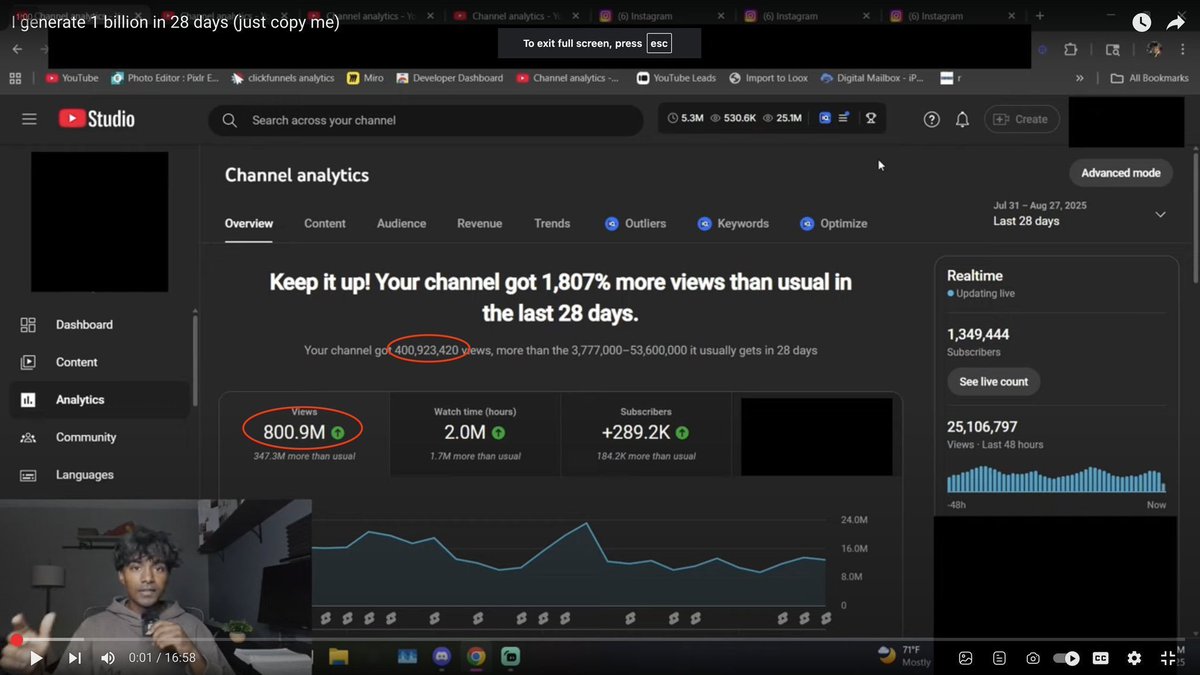Image resolution: width=1200 pixels, height=675 pixels.
Task: Open the clickfunnels analytics bookmark
Action: tap(283, 78)
